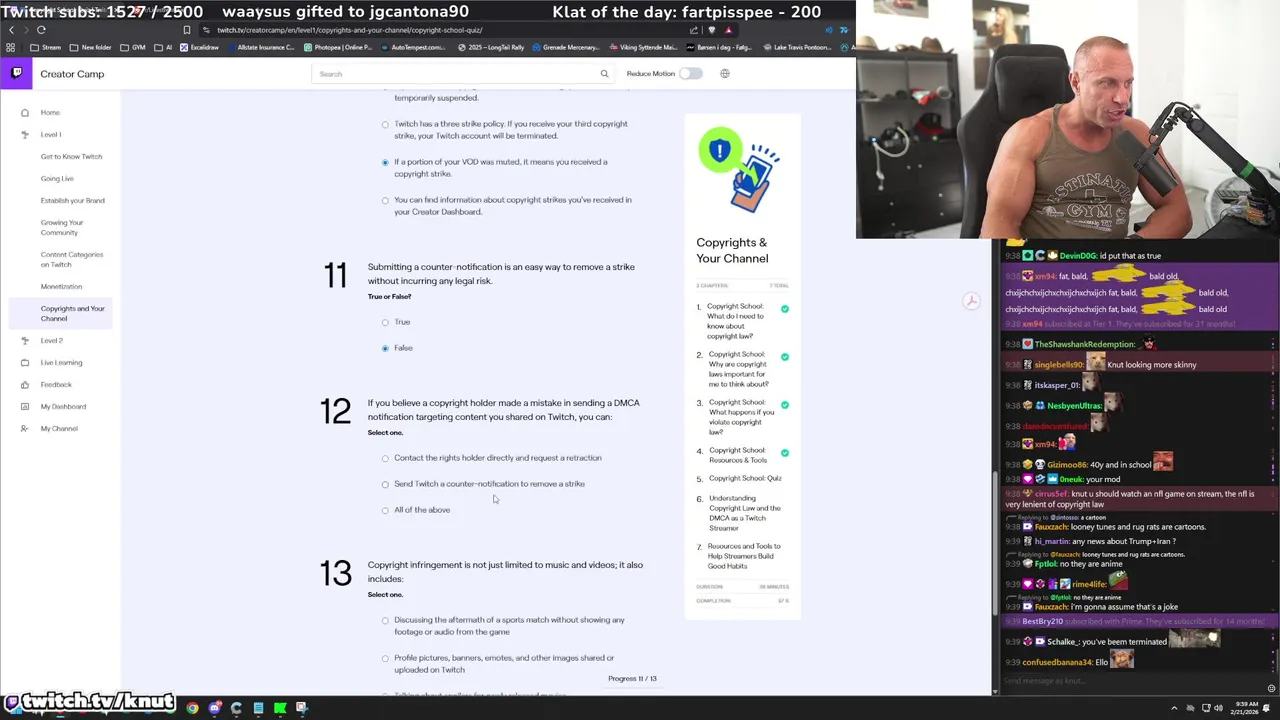
Task: Click the red floating icon beside the course panel
Action: pos(971,301)
